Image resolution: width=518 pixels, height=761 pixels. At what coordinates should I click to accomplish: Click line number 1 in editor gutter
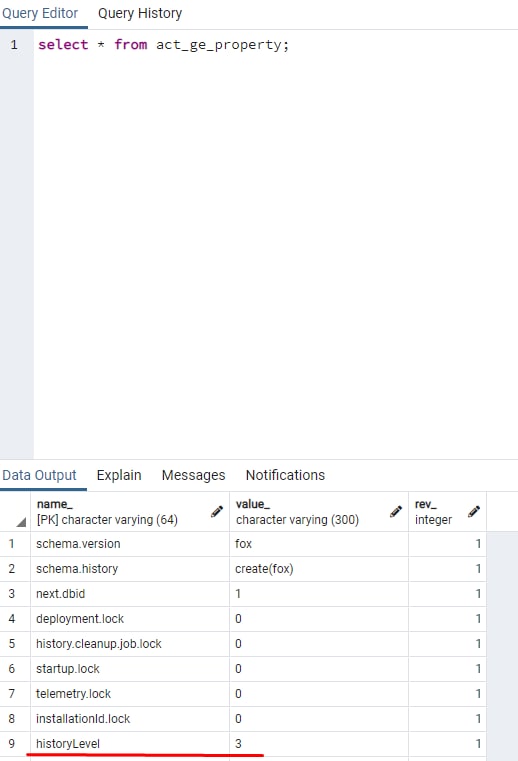(x=14, y=45)
